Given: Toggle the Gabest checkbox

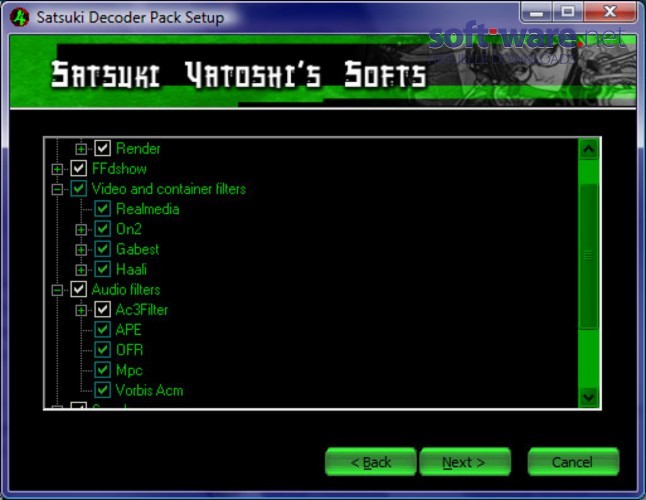Looking at the screenshot, I should click(102, 249).
